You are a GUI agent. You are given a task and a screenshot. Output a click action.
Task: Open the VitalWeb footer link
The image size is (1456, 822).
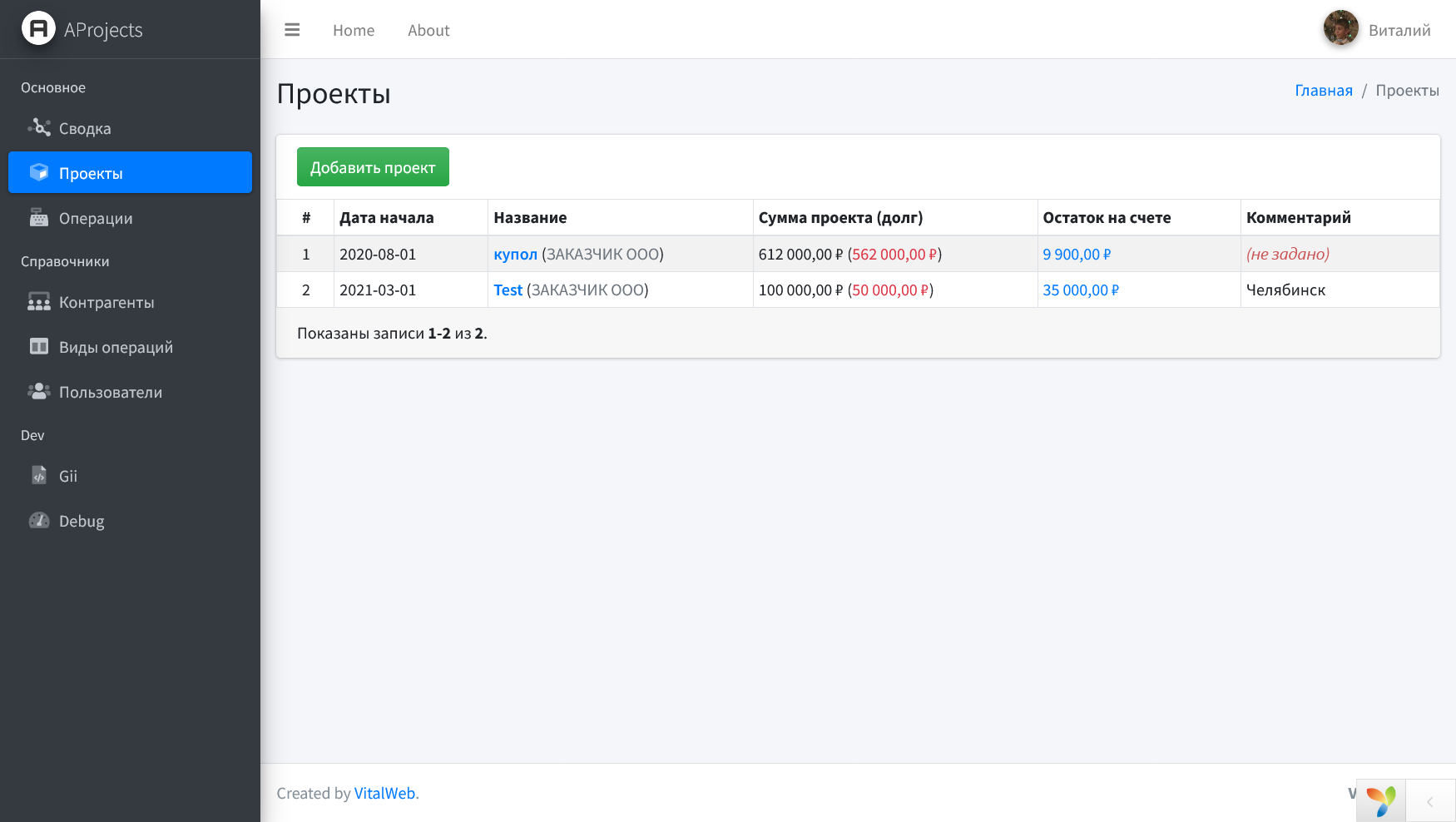pyautogui.click(x=384, y=793)
